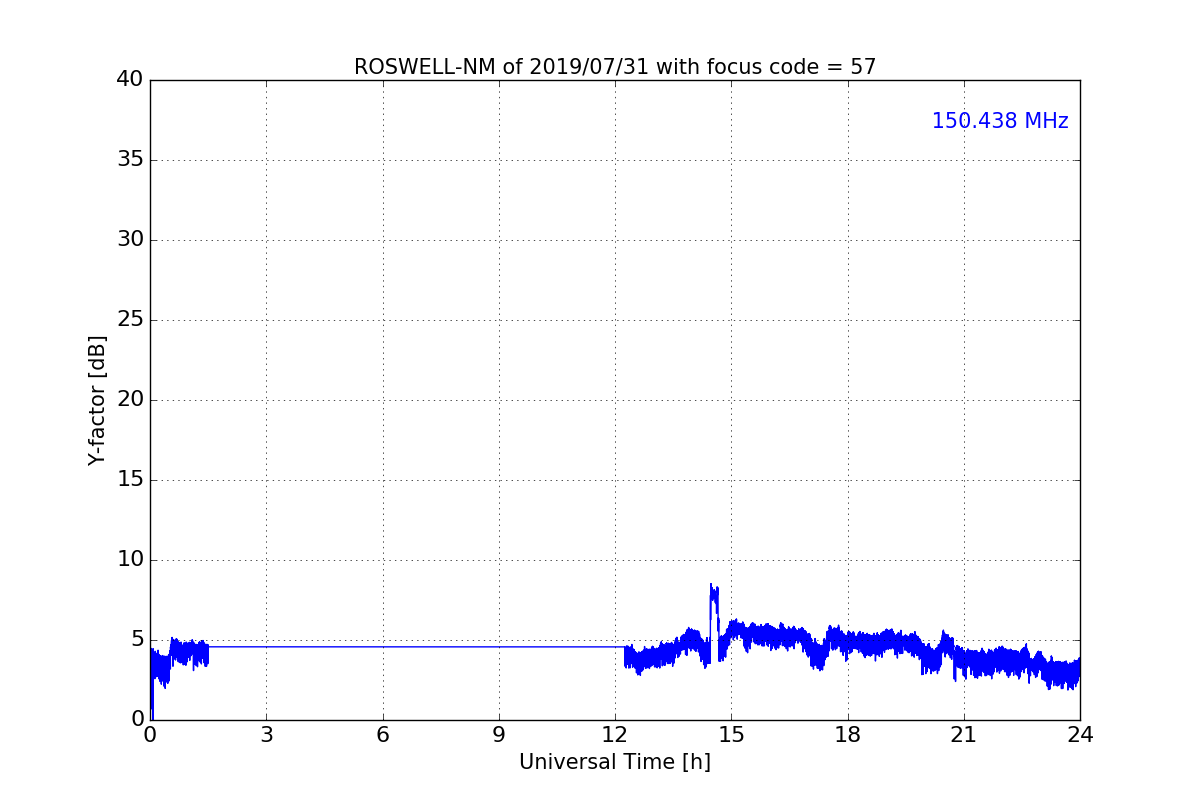Click the x-axis tick label '9'
This screenshot has height=800, width=1200.
(x=499, y=735)
